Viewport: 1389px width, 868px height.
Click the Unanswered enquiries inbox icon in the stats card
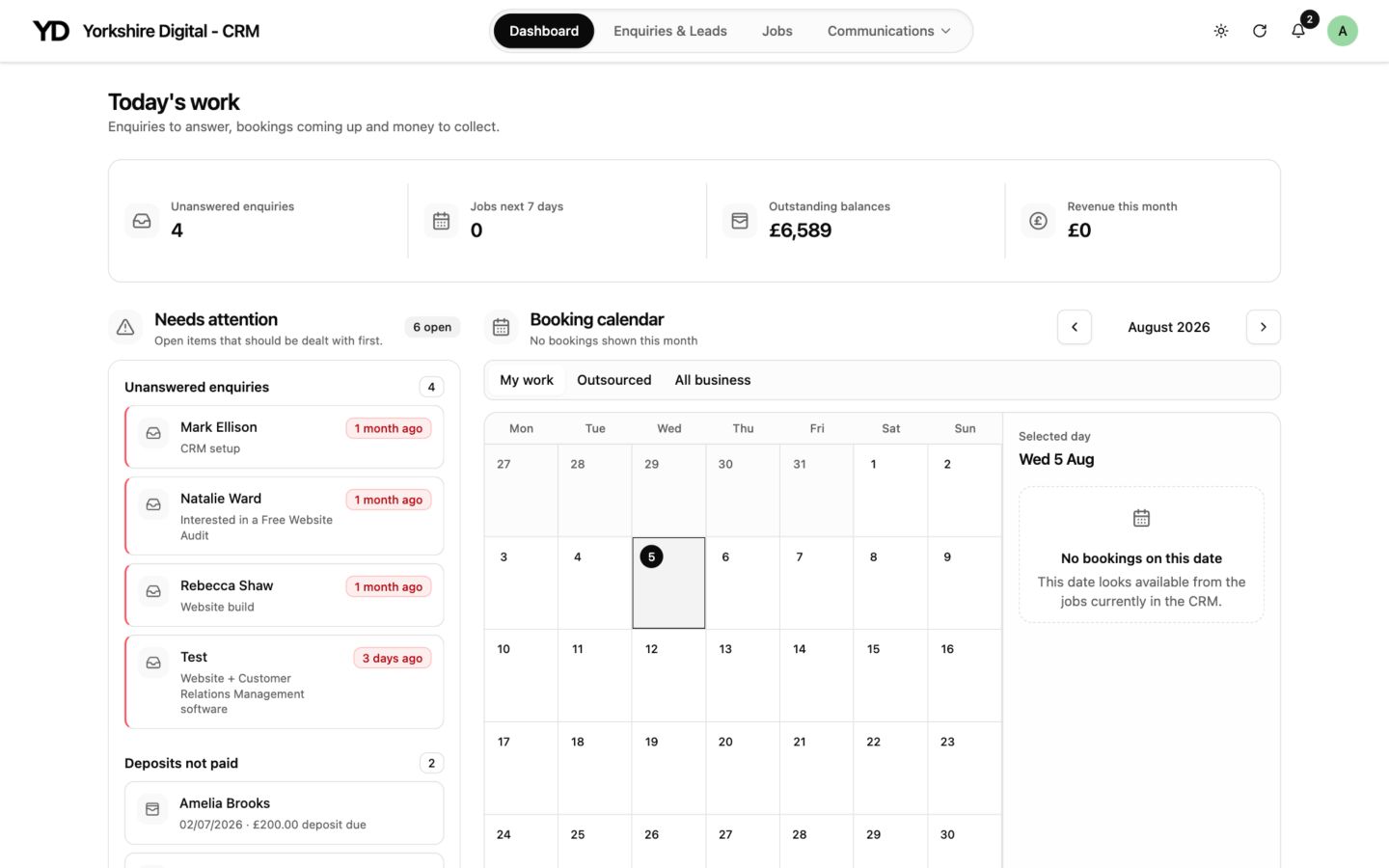coord(142,221)
